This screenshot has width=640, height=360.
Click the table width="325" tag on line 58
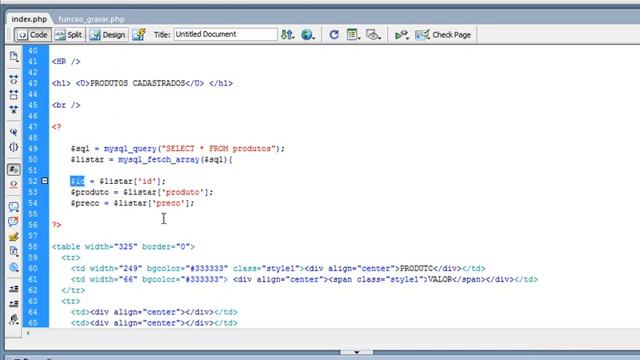pos(123,247)
